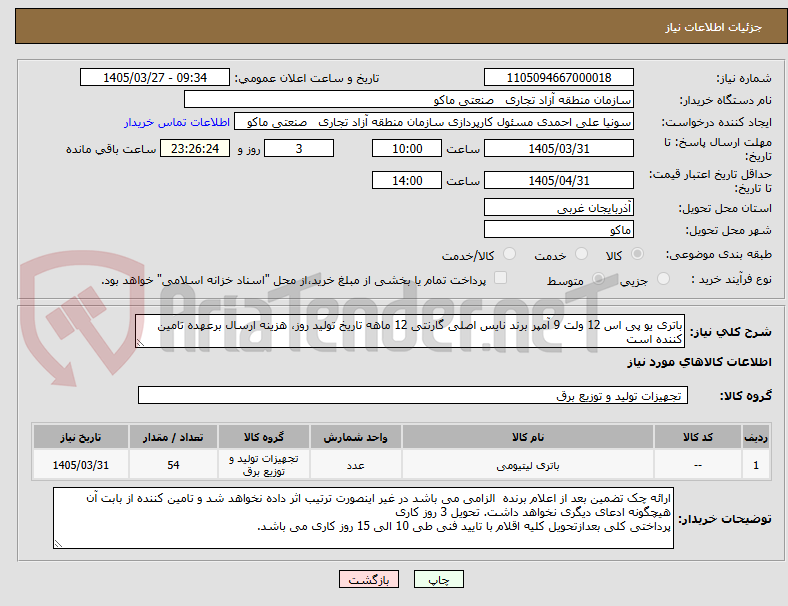This screenshot has width=788, height=606.
Task: Click the اطلاعات کالاهای مورد نیاز section heading
Action: [699, 362]
